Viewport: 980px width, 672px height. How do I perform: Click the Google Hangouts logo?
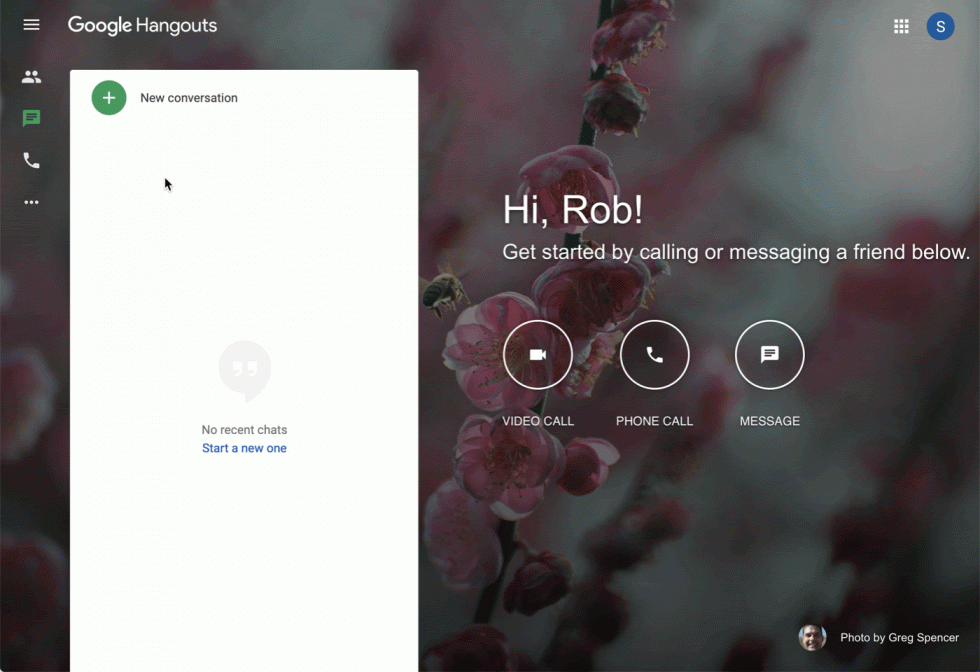[x=142, y=25]
